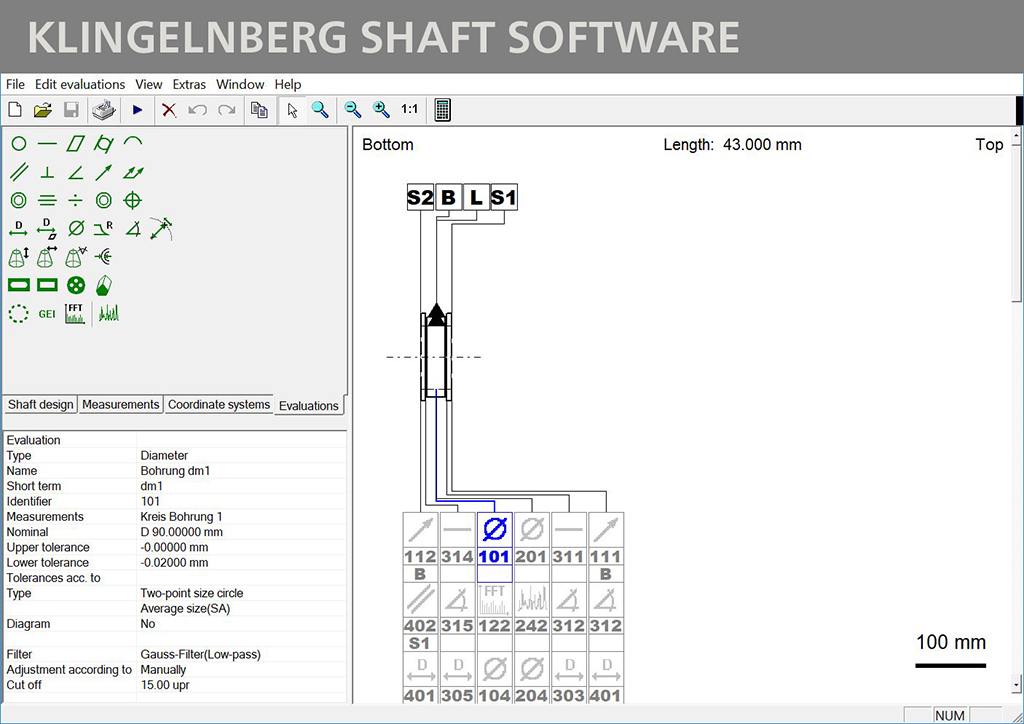This screenshot has width=1024, height=724.
Task: Create a new file with toolbar icon
Action: tap(15, 110)
